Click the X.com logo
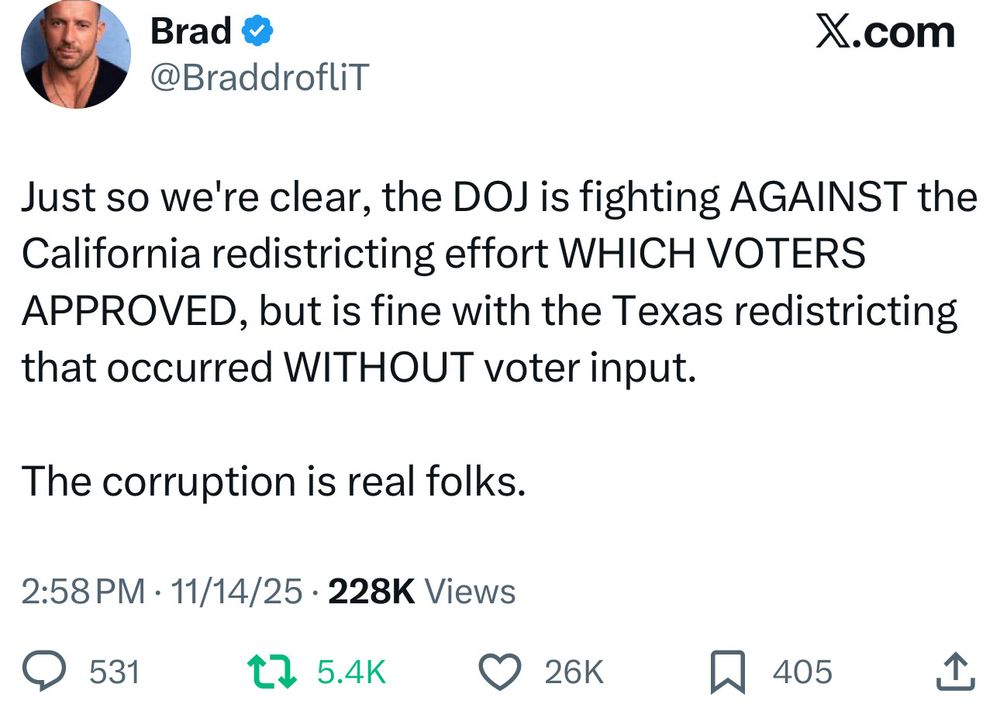 885,32
